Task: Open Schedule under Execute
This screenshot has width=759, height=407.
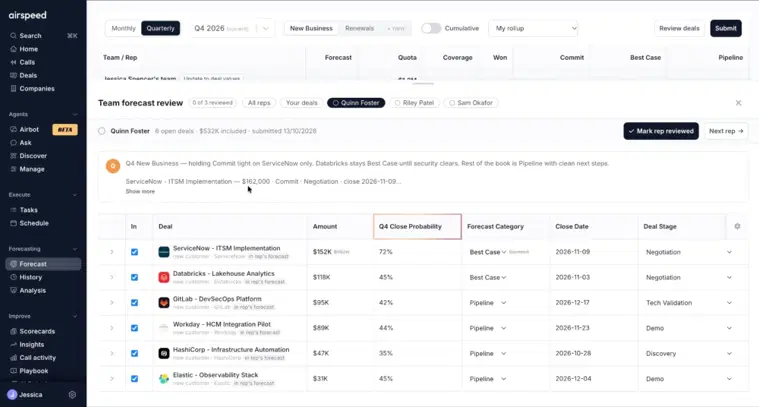Action: [x=29, y=223]
